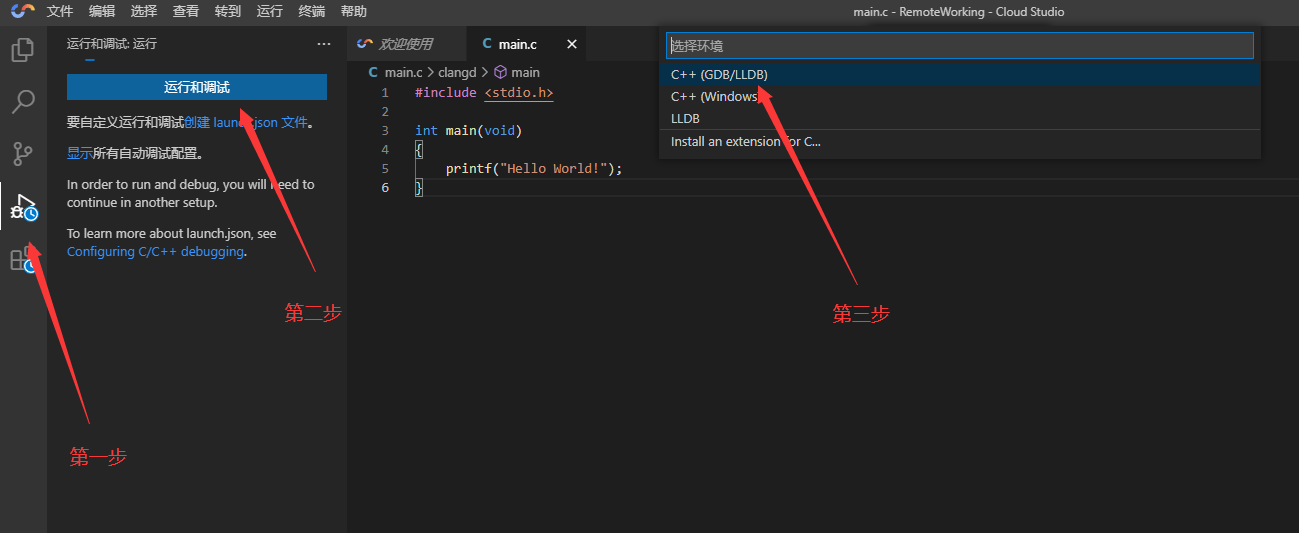Close the main.c editor tab

572,44
